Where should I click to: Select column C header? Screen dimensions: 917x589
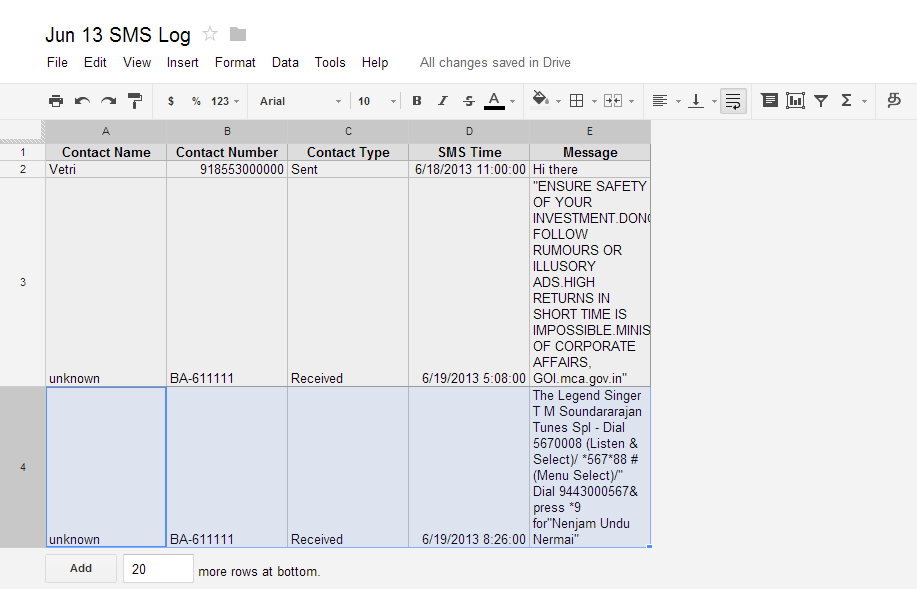tap(348, 132)
